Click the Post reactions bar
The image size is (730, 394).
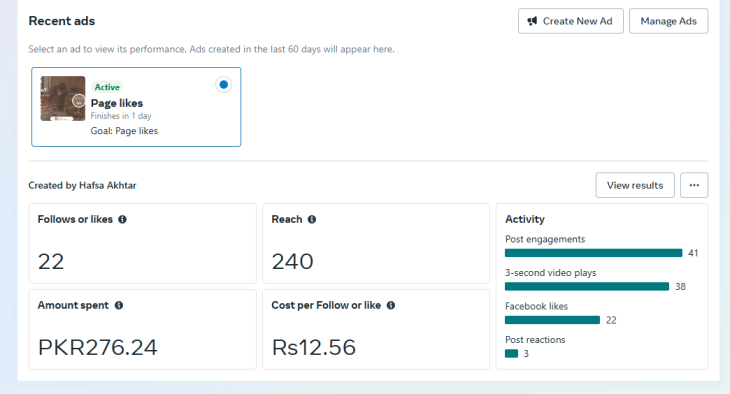point(512,353)
